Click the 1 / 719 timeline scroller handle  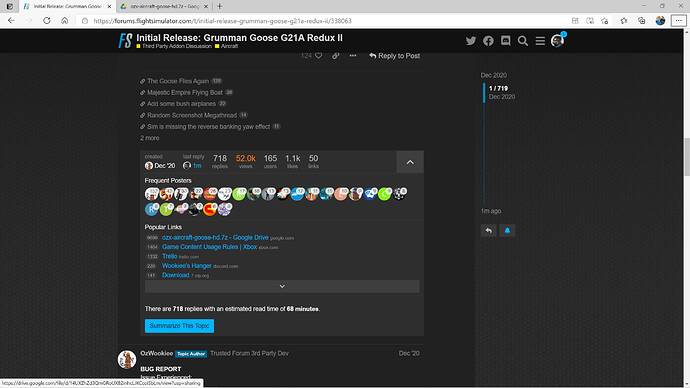pos(499,92)
